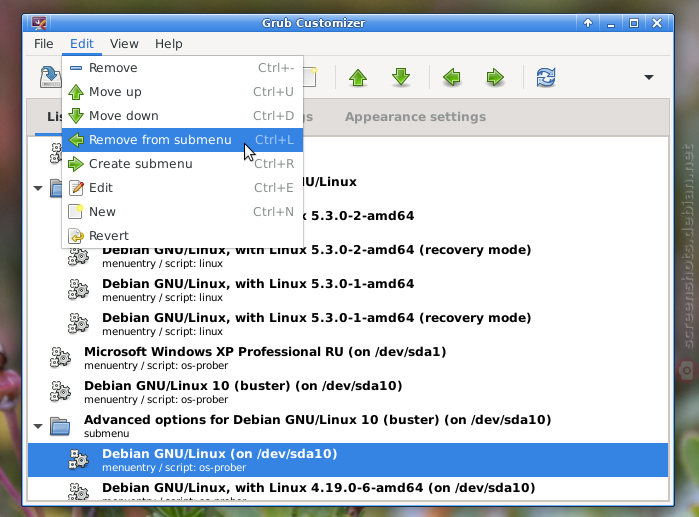Viewport: 699px width, 517px height.
Task: Select Microsoft Windows XP Professional RU entry
Action: click(348, 358)
